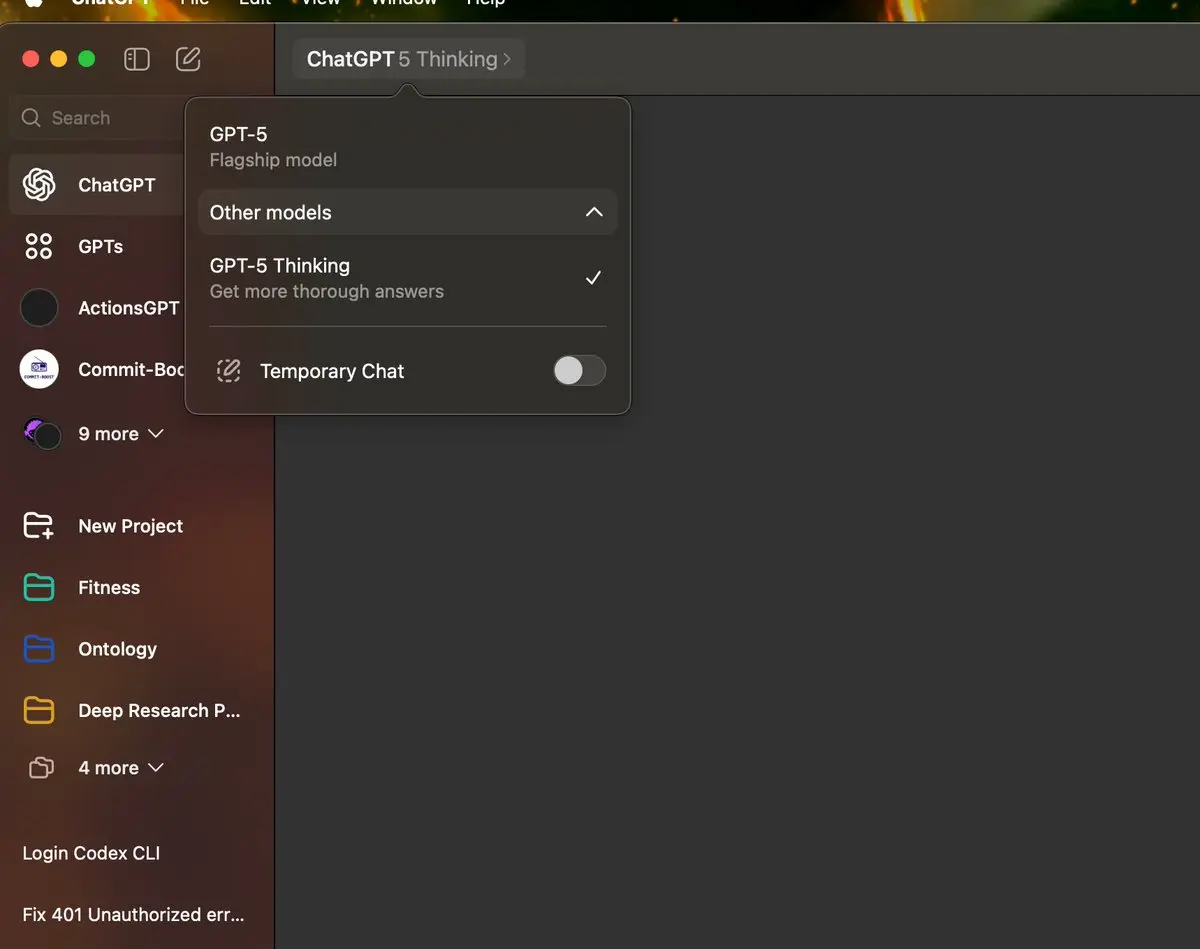Image resolution: width=1200 pixels, height=949 pixels.
Task: Click the stacked avatars beside 9 more
Action: tap(42, 434)
